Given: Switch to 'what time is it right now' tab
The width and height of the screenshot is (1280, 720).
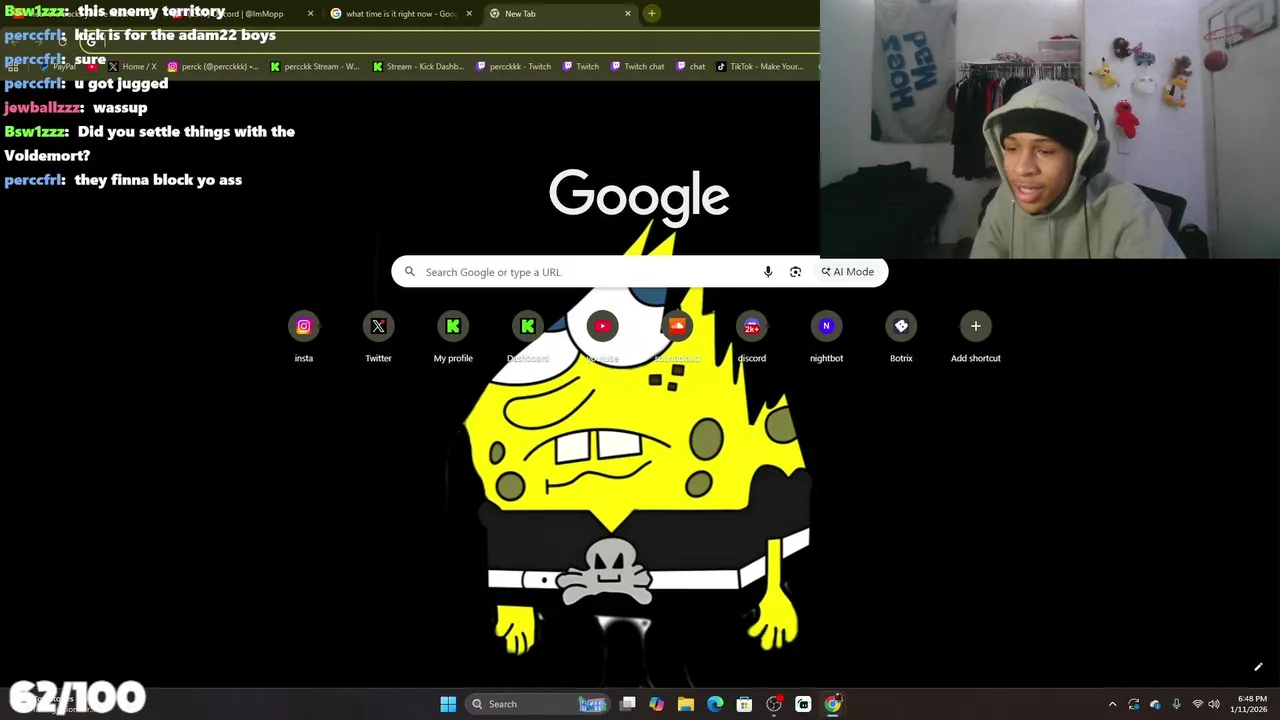Looking at the screenshot, I should tap(400, 14).
